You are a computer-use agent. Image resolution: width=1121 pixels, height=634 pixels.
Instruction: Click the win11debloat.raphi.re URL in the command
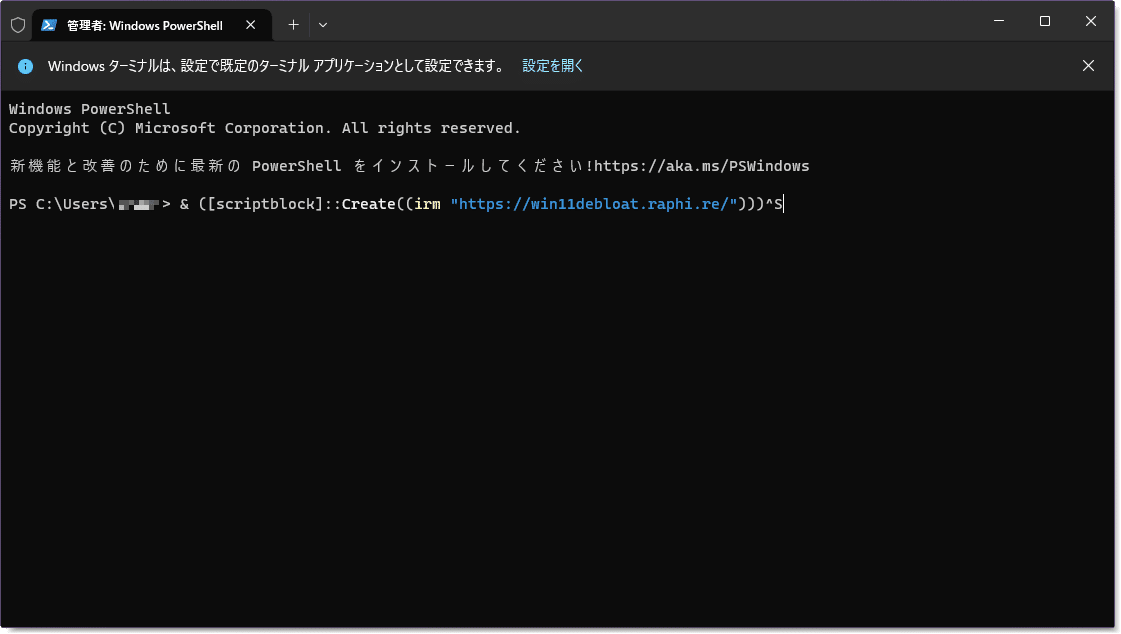[593, 204]
